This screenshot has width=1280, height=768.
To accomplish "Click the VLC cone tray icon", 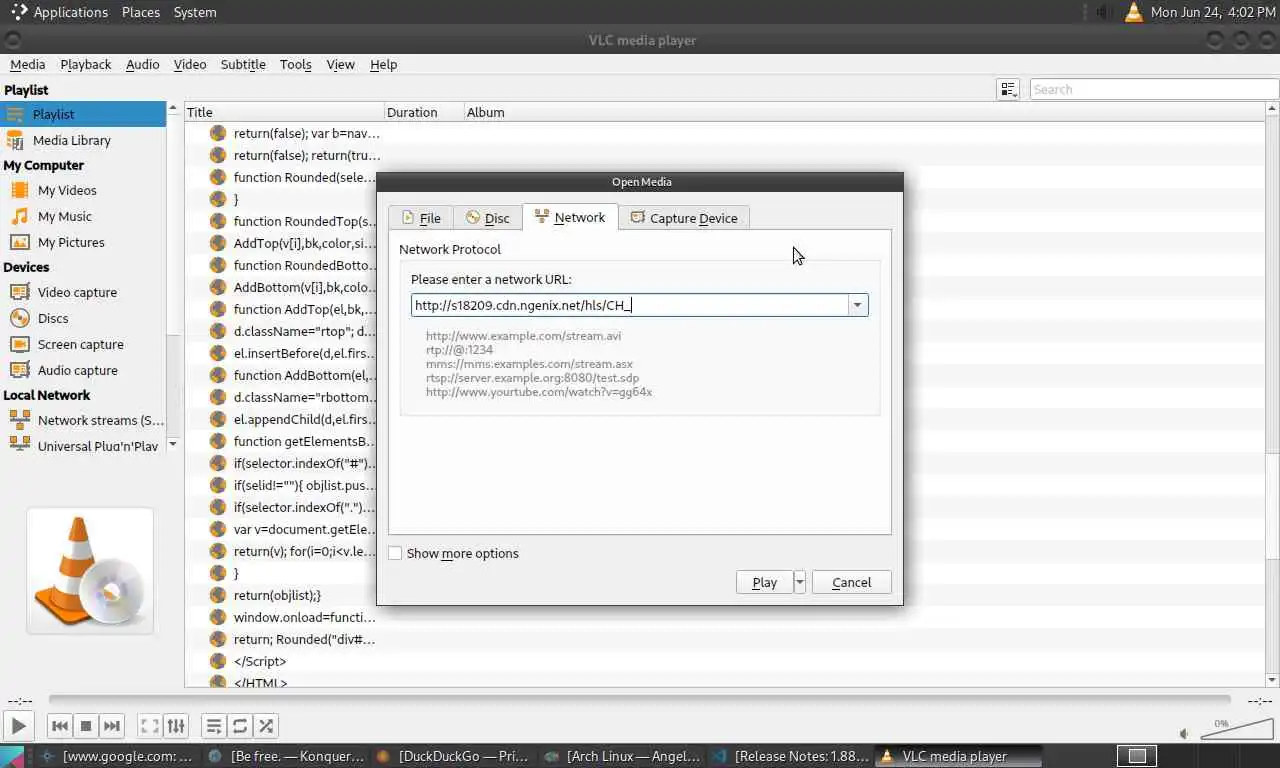I will 1133,12.
